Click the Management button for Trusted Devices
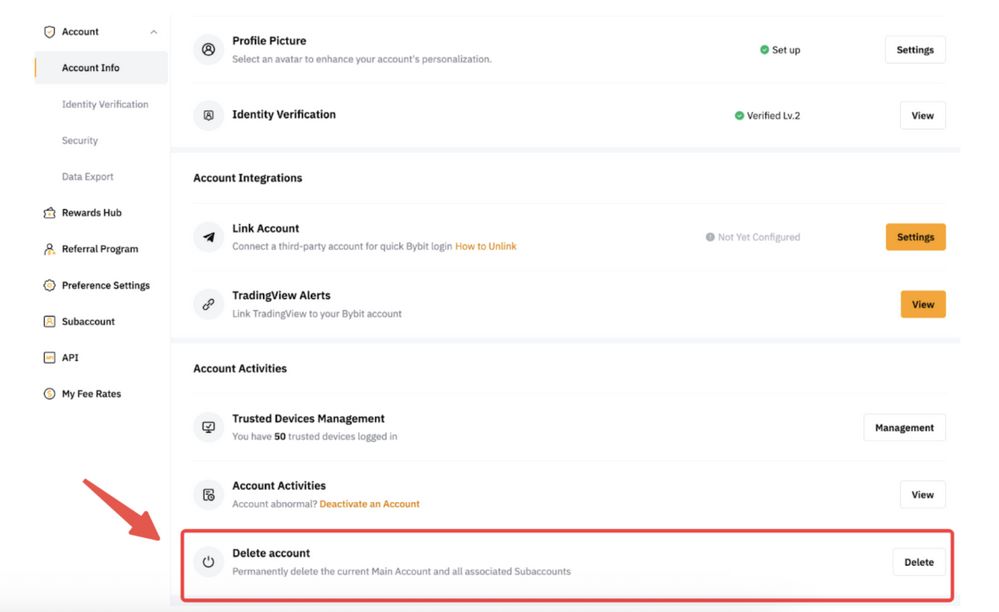 coord(904,427)
